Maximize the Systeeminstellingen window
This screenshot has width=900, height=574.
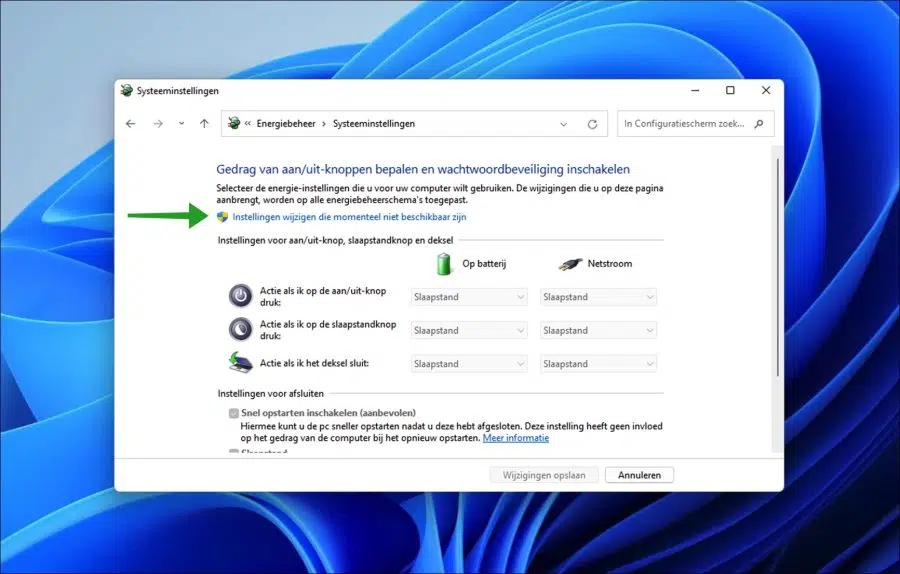(x=730, y=91)
